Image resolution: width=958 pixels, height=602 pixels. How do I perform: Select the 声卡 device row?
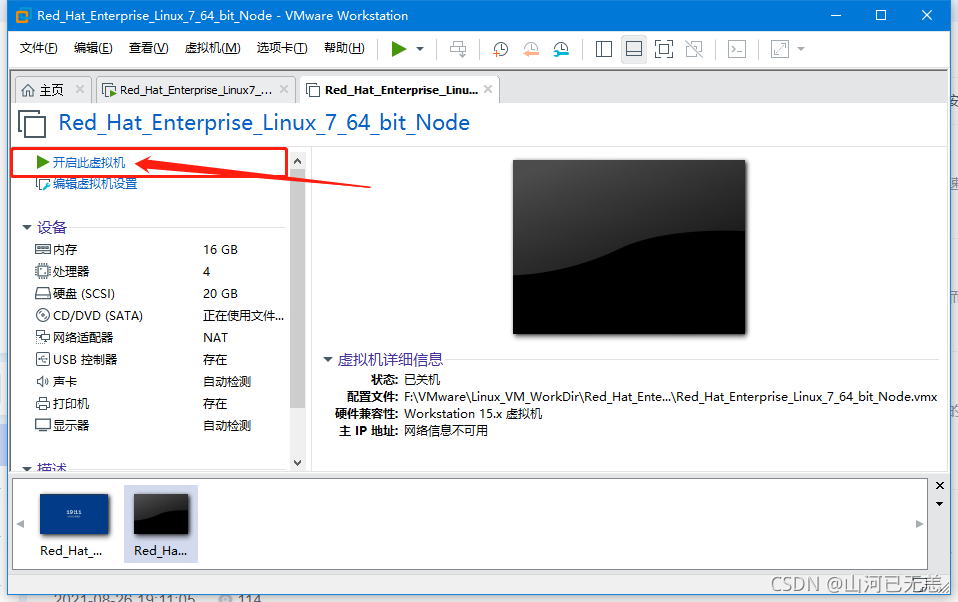coord(159,381)
